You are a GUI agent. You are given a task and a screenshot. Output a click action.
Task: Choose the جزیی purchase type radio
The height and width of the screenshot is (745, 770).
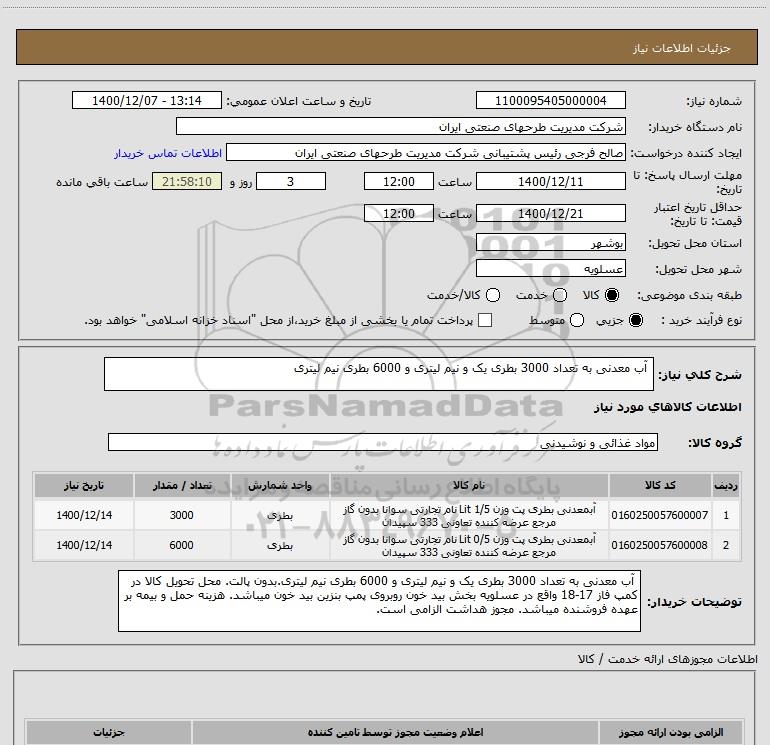(635, 321)
